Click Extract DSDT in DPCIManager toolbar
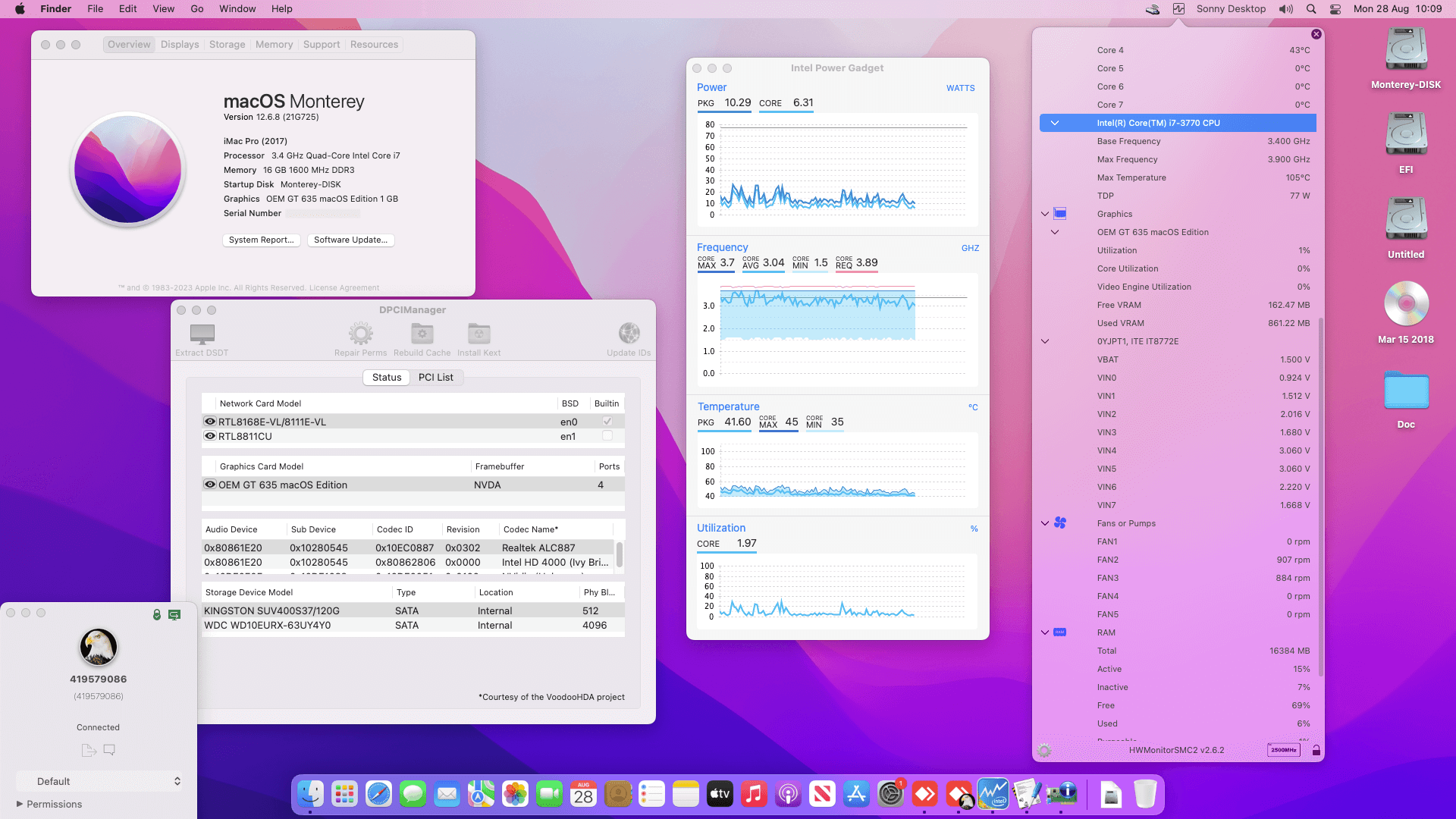The image size is (1456, 819). click(x=202, y=340)
